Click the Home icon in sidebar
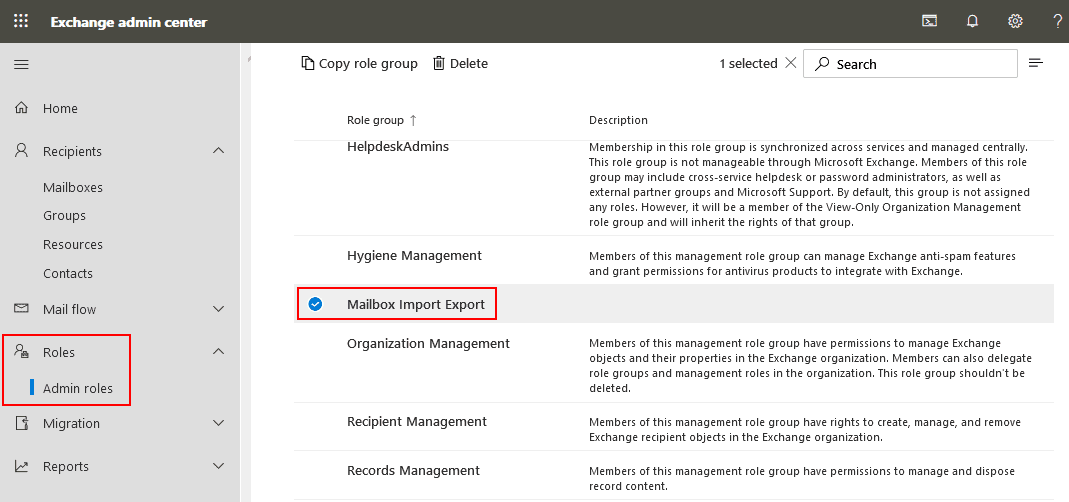The height and width of the screenshot is (502, 1069). (x=22, y=108)
